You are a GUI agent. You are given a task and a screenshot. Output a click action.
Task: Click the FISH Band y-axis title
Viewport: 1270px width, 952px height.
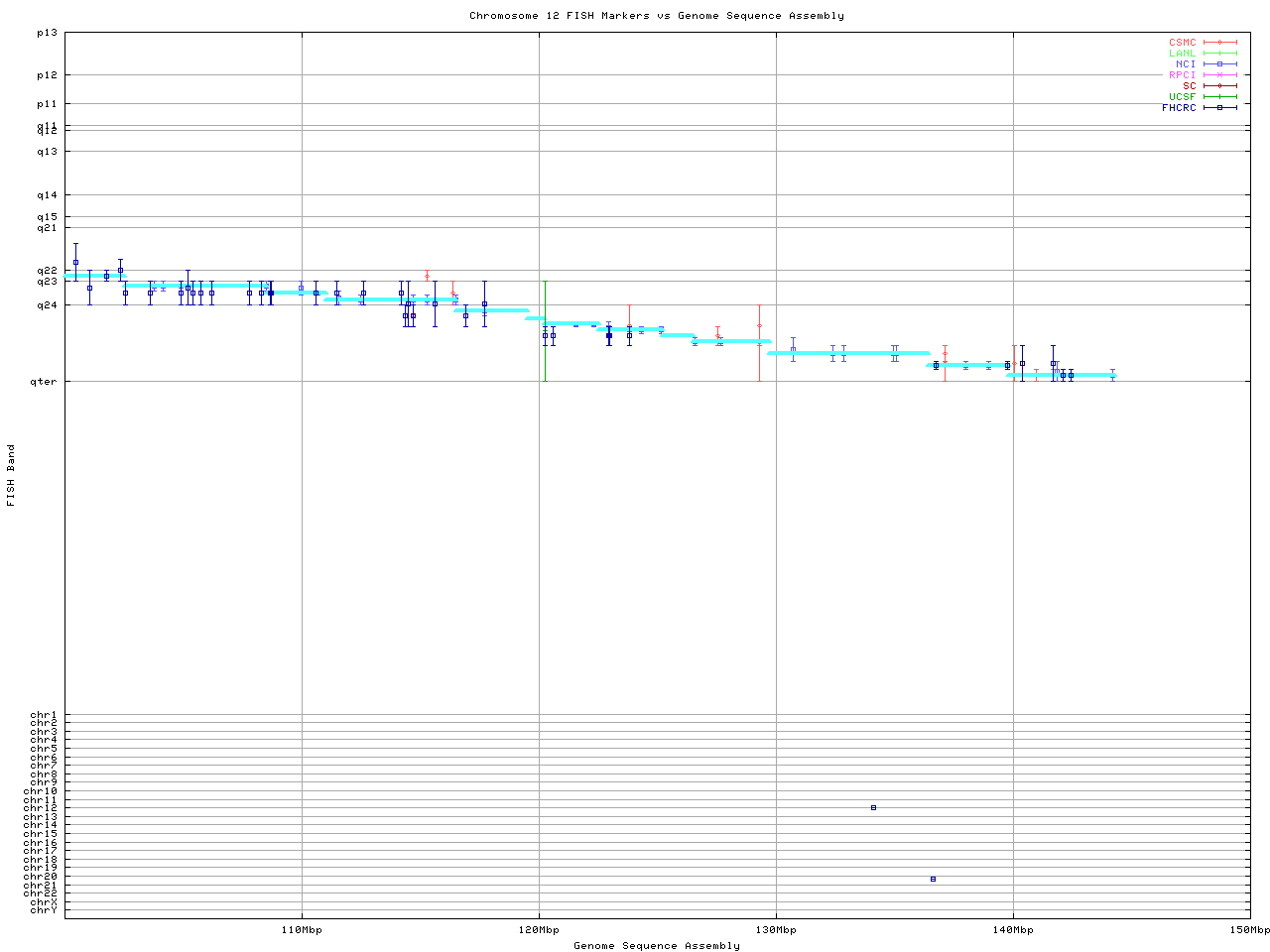tap(11, 475)
